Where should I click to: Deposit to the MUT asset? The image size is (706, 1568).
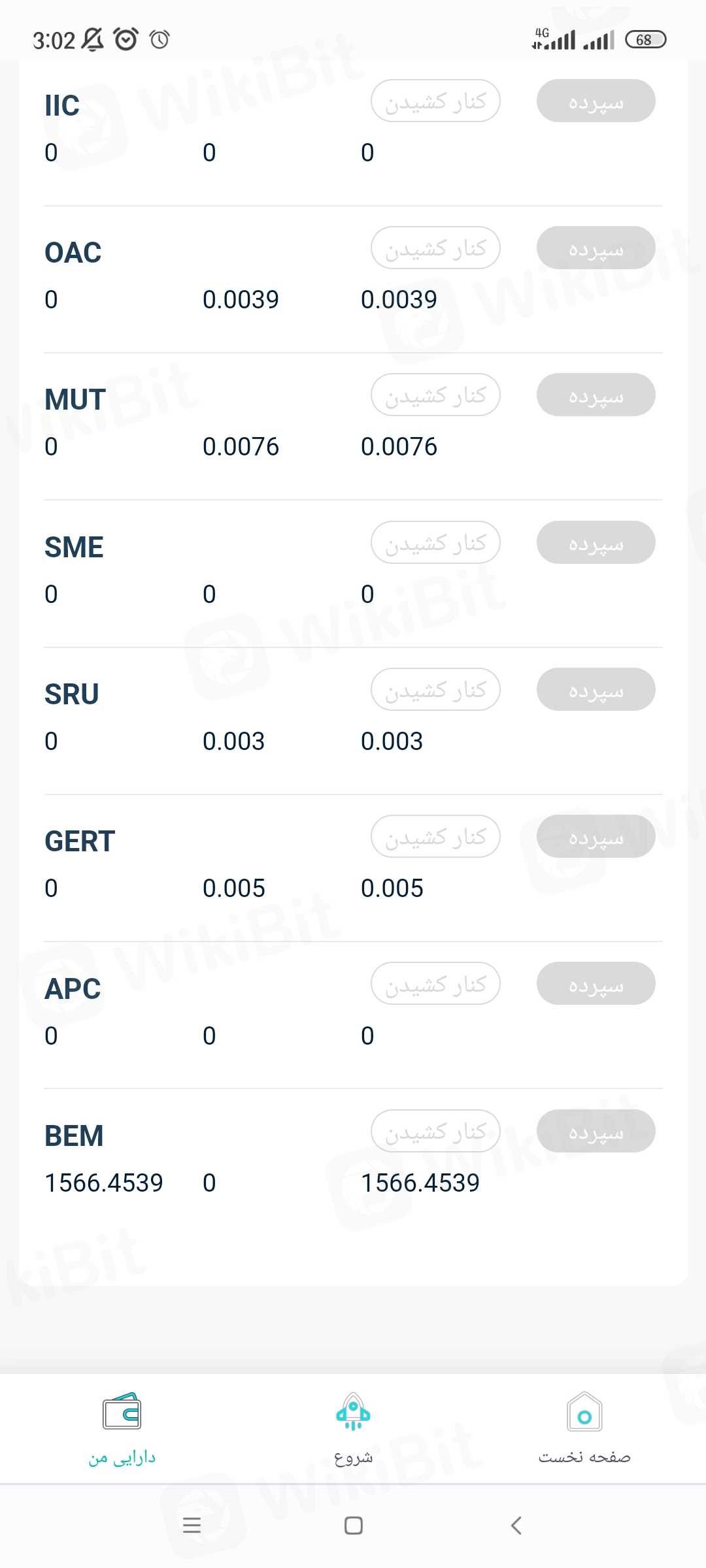[596, 395]
